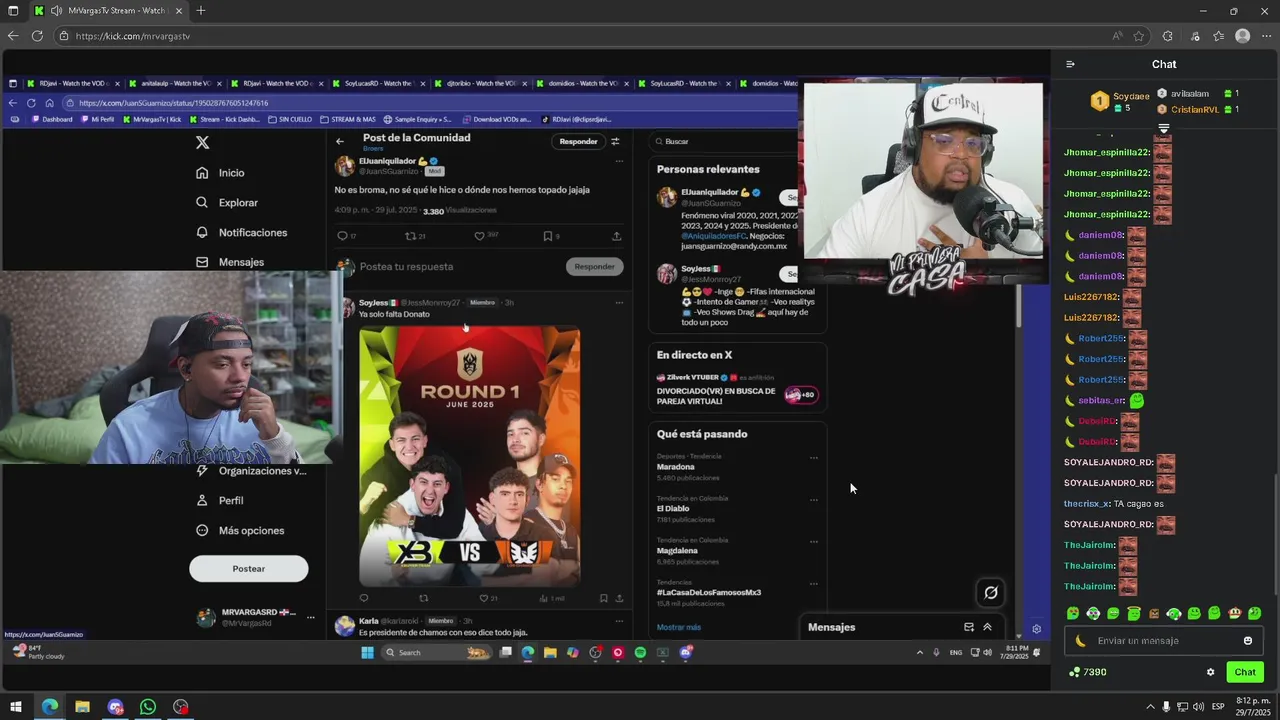The height and width of the screenshot is (720, 1280).
Task: Mute the MrVargasTv Stream tab audio
Action: tap(58, 11)
